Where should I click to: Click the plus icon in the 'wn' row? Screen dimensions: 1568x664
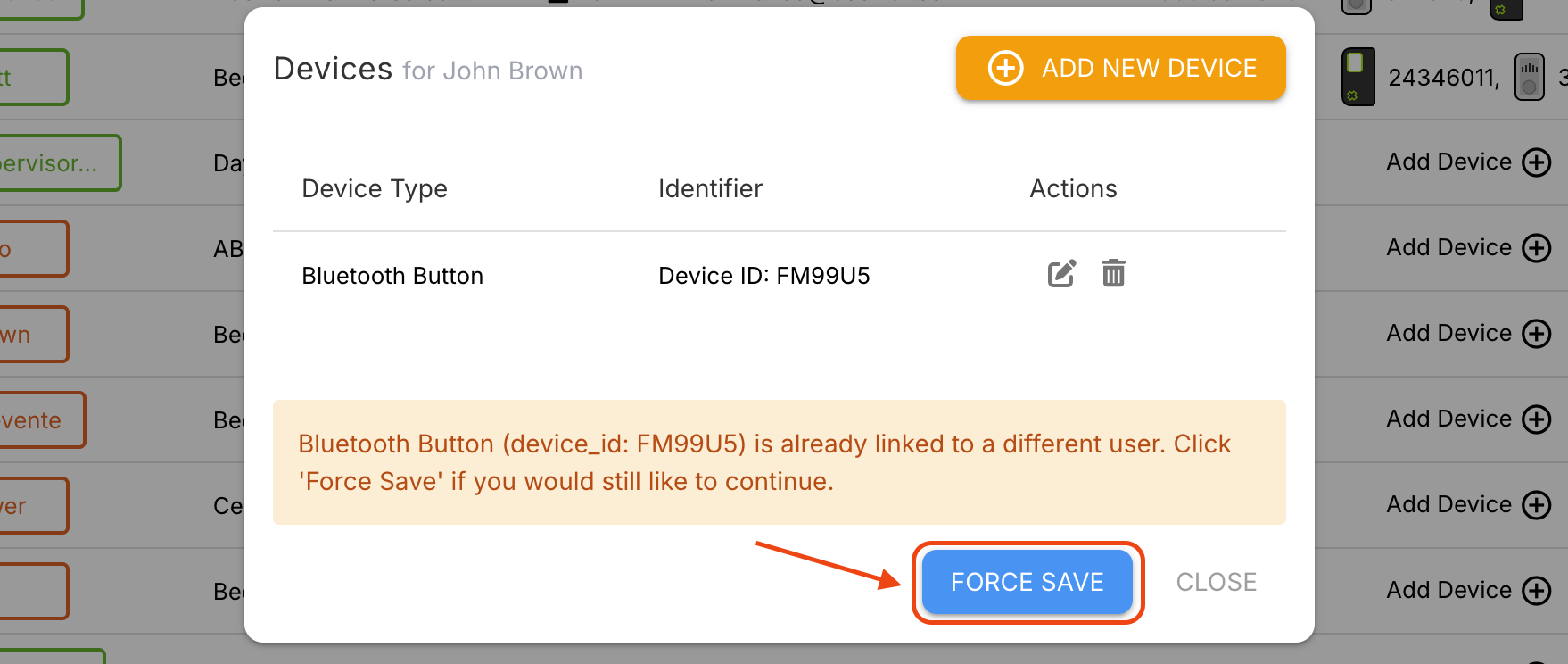[x=1537, y=334]
